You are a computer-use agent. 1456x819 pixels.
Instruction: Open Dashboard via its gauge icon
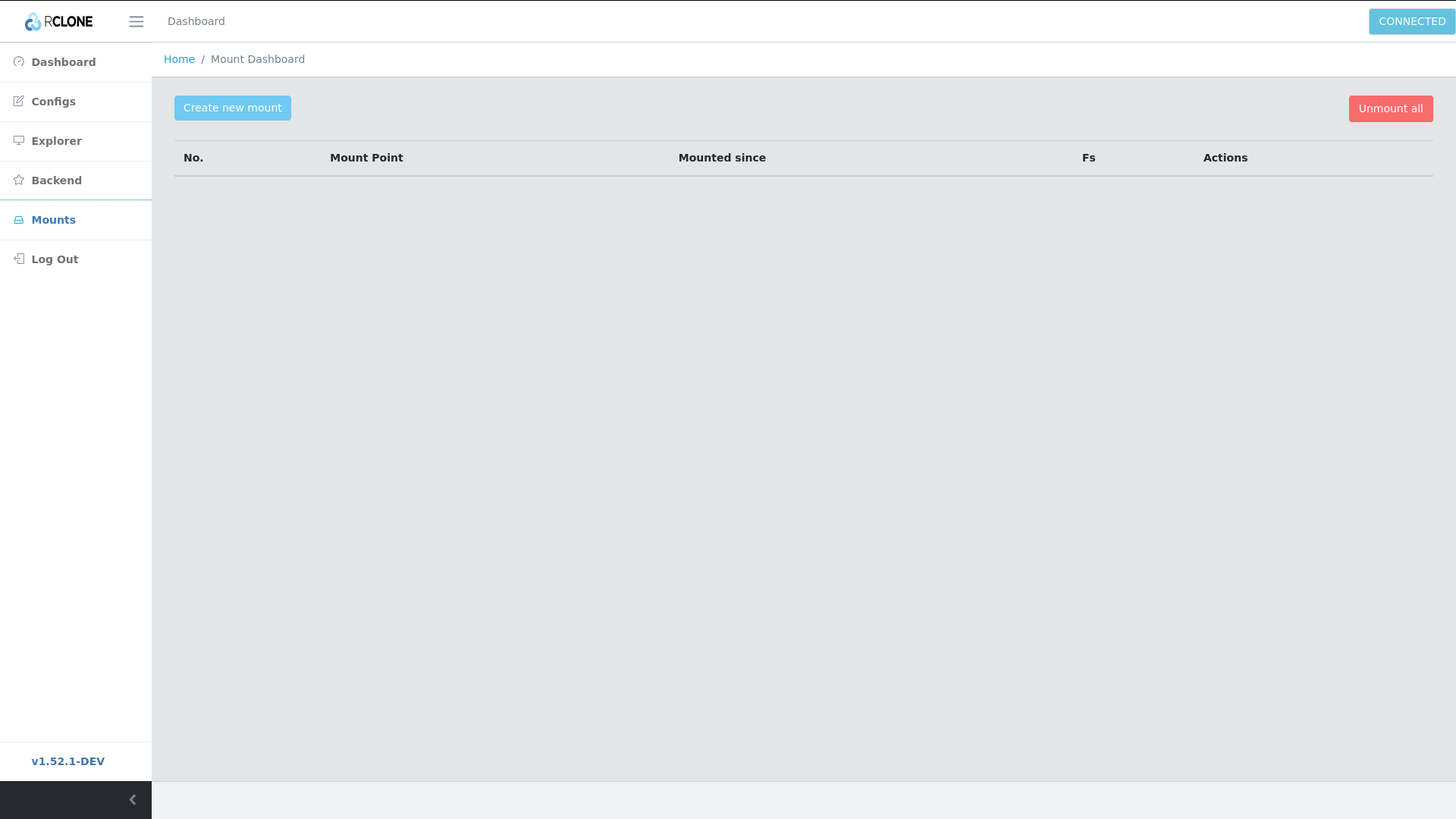coord(19,62)
